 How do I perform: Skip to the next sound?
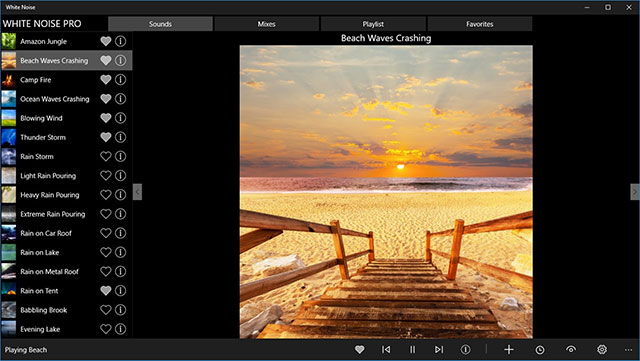tap(439, 350)
